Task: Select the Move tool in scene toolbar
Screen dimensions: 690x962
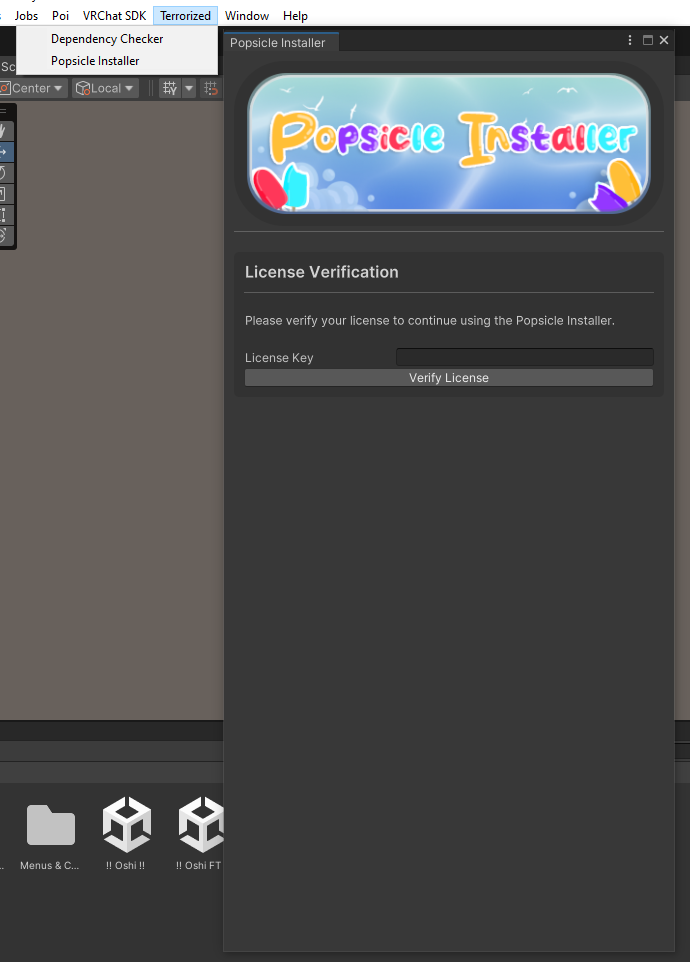Action: 4,152
